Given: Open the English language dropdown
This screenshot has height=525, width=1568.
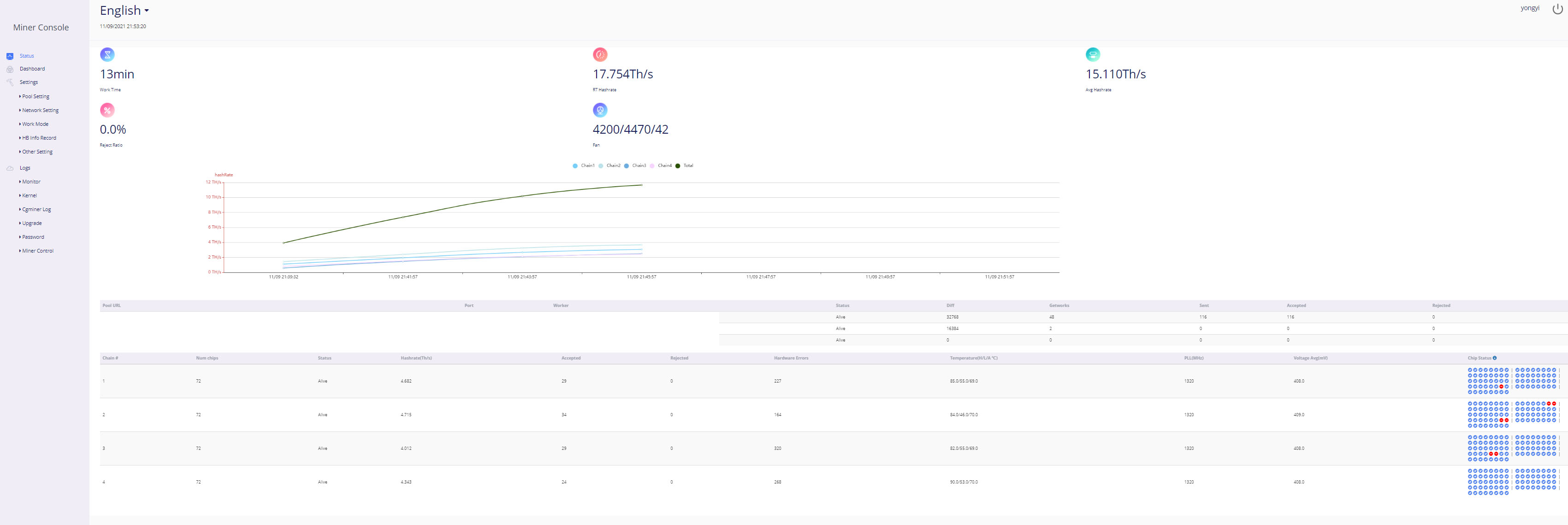Looking at the screenshot, I should (124, 10).
